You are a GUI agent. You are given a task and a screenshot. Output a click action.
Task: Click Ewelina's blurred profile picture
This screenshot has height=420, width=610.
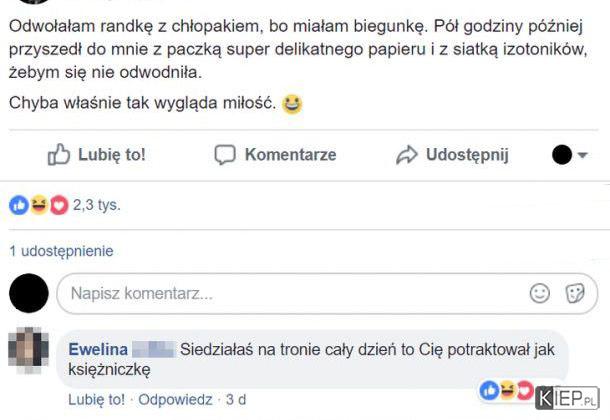click(28, 352)
